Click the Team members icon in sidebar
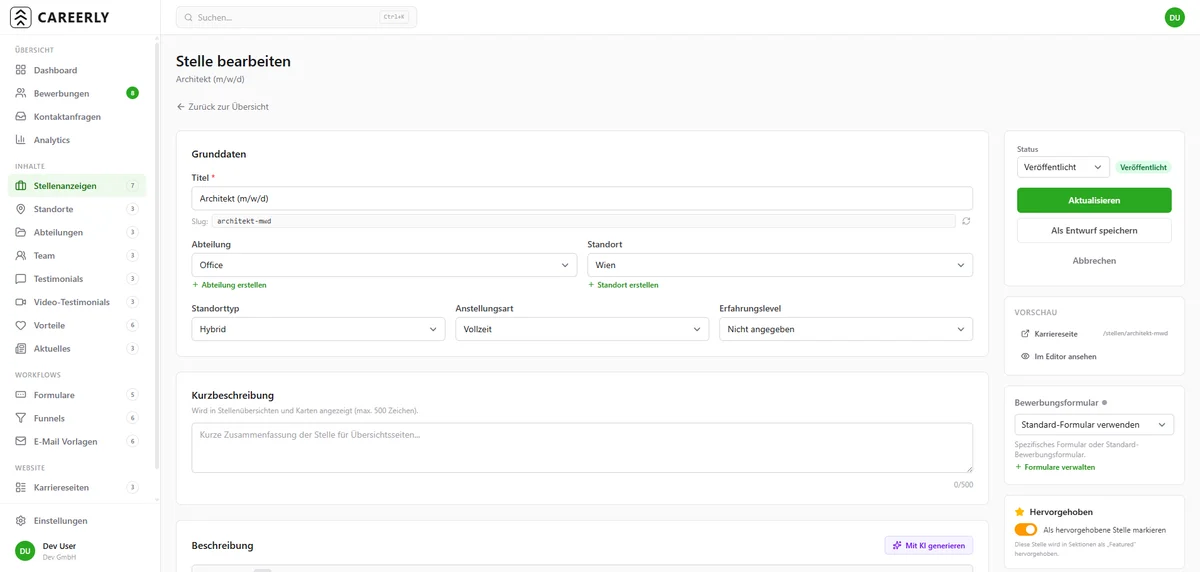The width and height of the screenshot is (1200, 572). tap(21, 256)
